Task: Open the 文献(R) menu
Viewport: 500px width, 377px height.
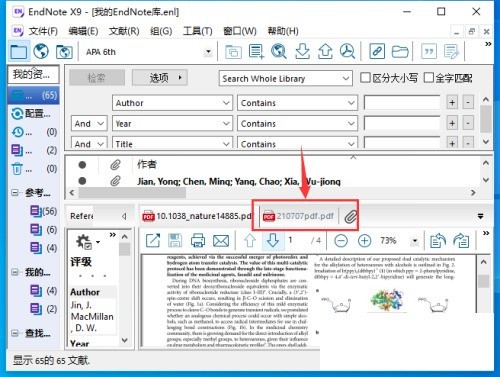Action: (124, 31)
